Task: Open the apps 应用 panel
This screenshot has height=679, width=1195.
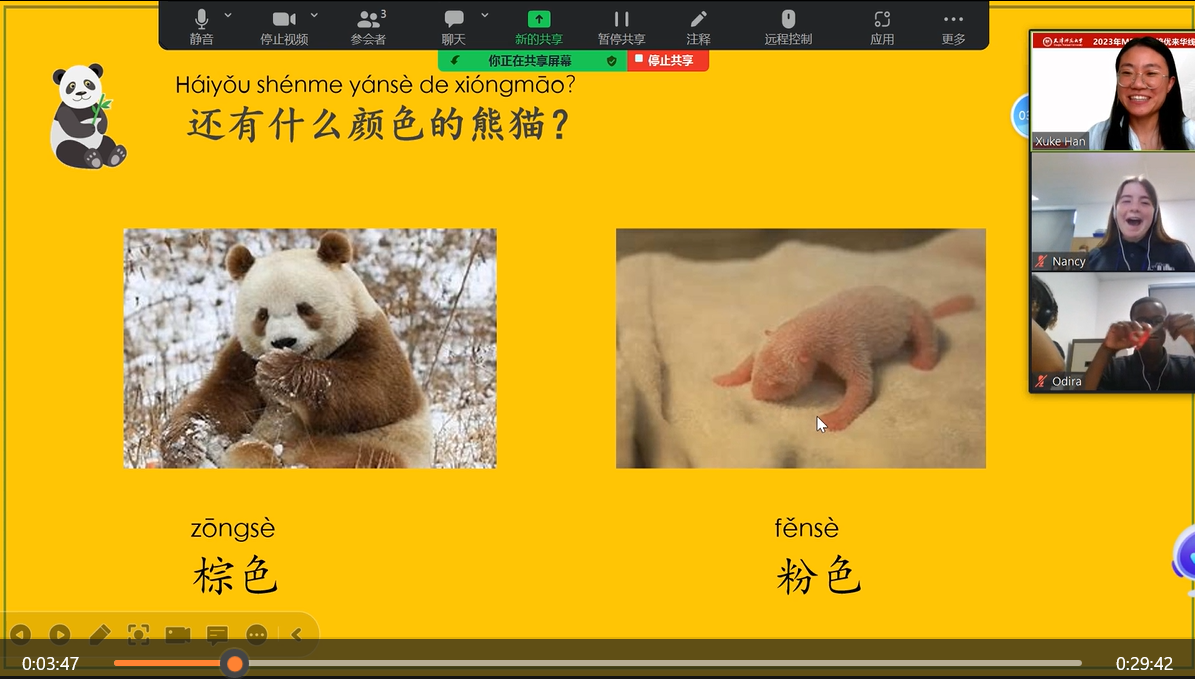Action: point(881,26)
